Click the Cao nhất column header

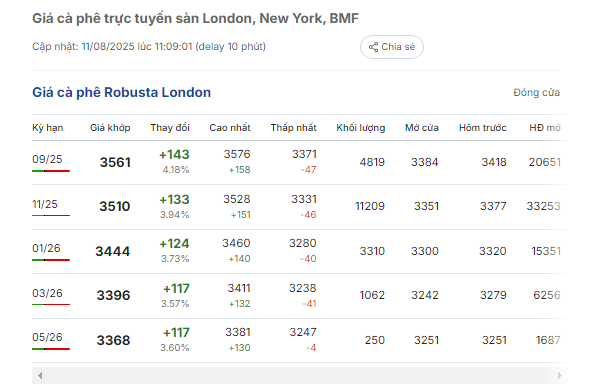pos(230,128)
